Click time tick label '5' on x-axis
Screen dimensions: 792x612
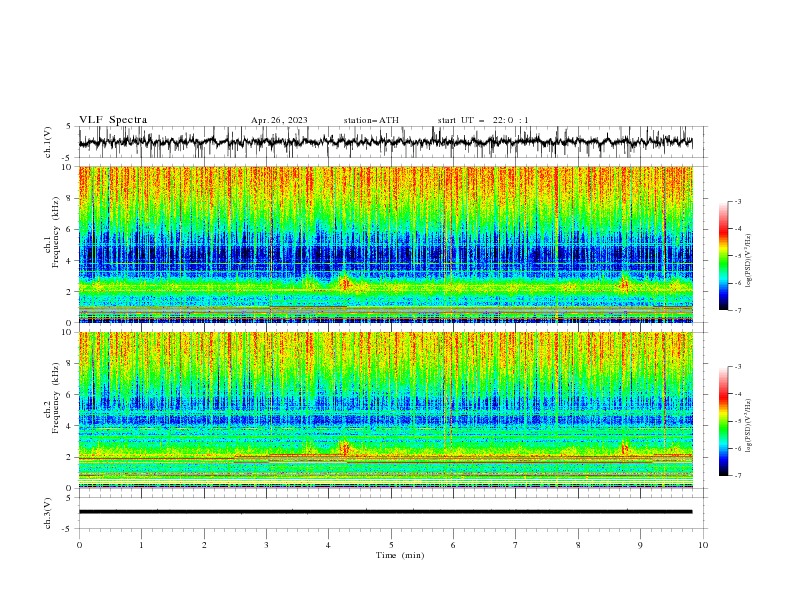coord(391,545)
